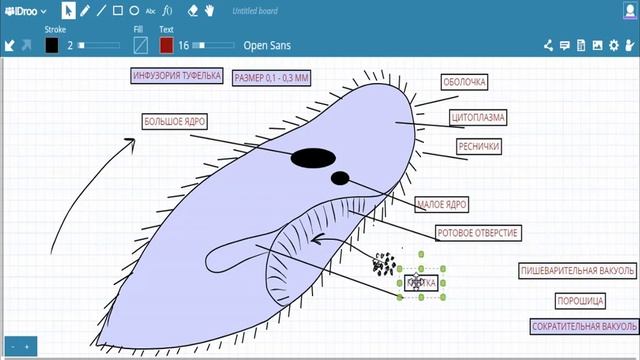Open the settings gear icon
The height and width of the screenshot is (360, 640).
point(614,45)
